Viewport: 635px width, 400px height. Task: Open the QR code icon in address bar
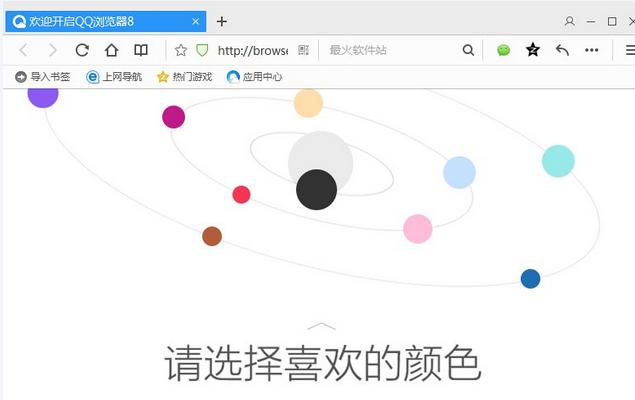click(x=303, y=50)
